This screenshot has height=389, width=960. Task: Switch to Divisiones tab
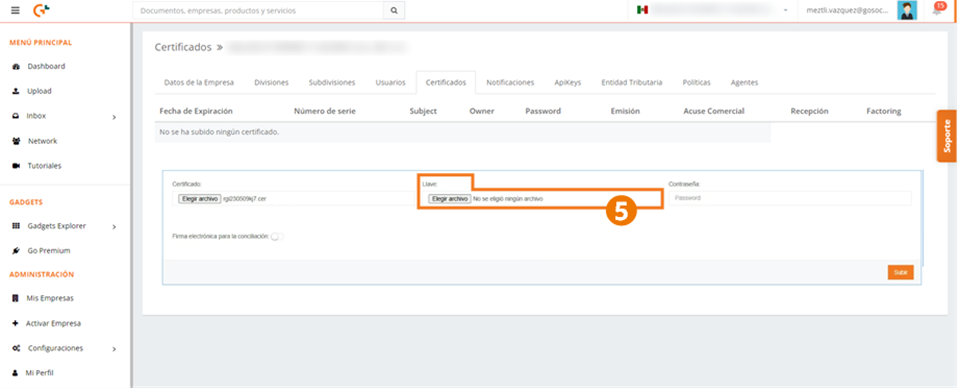(x=271, y=83)
